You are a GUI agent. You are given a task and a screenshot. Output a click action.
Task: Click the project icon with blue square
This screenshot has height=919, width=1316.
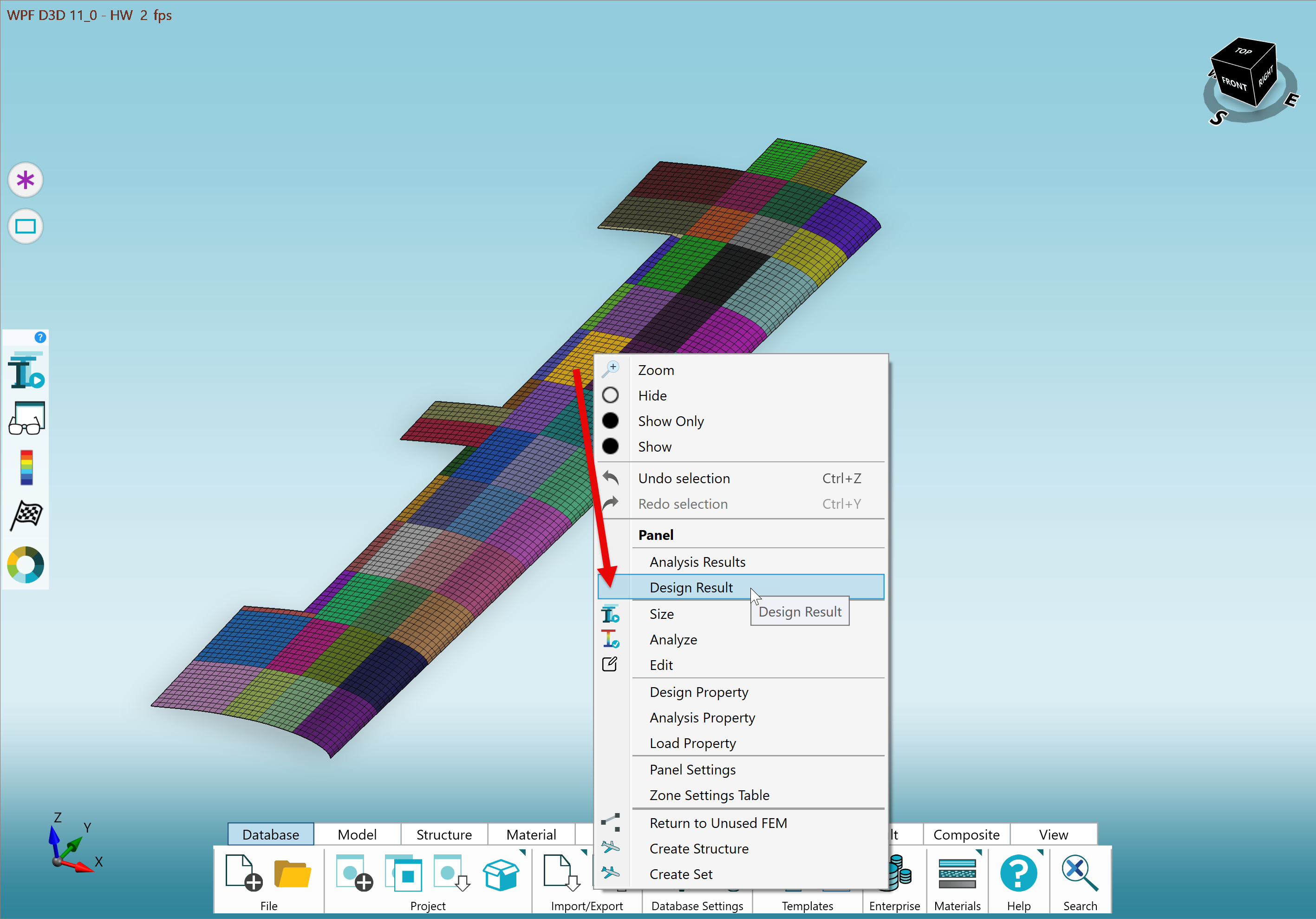404,873
